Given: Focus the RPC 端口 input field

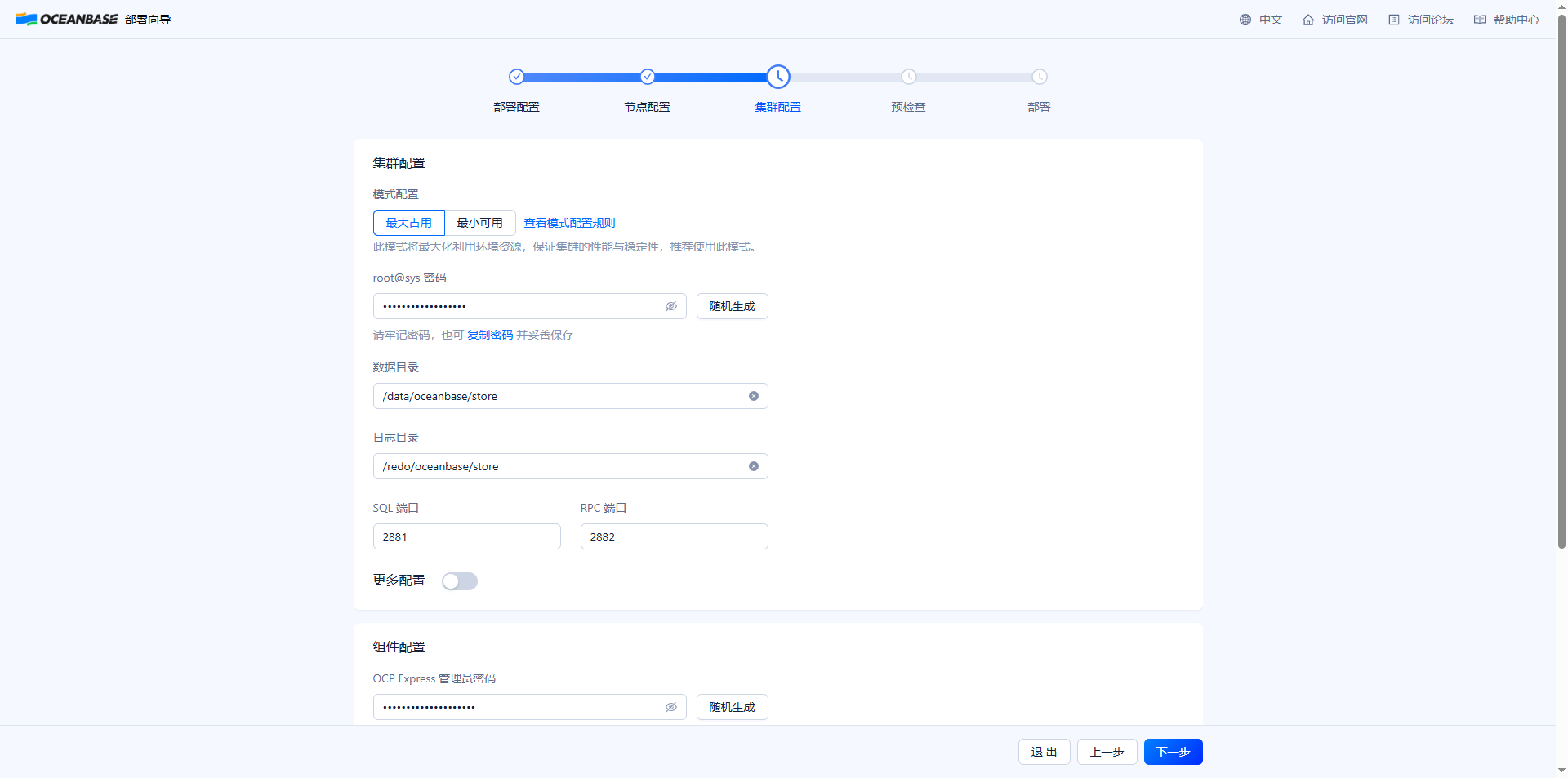Looking at the screenshot, I should click(x=675, y=536).
